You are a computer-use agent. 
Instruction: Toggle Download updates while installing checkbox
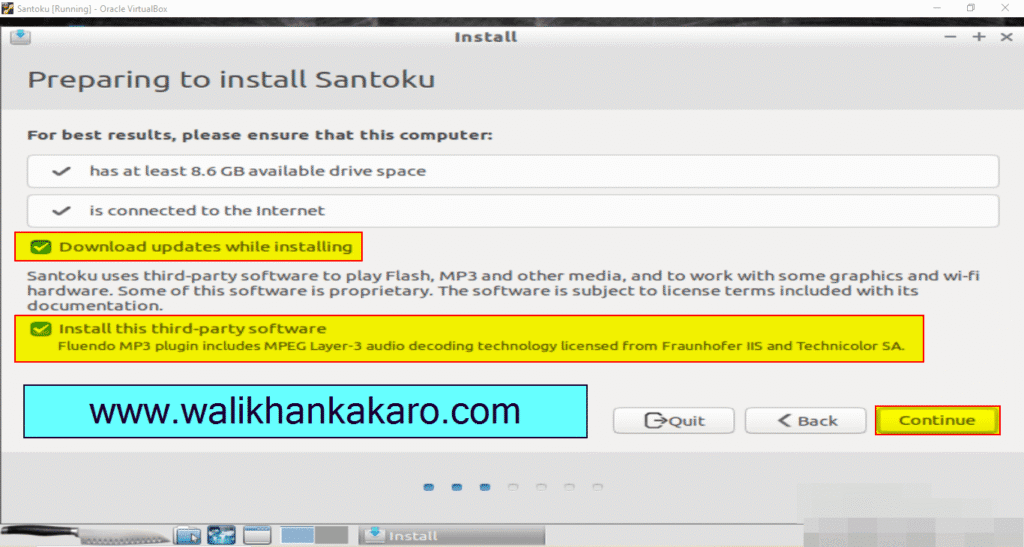pyautogui.click(x=40, y=247)
